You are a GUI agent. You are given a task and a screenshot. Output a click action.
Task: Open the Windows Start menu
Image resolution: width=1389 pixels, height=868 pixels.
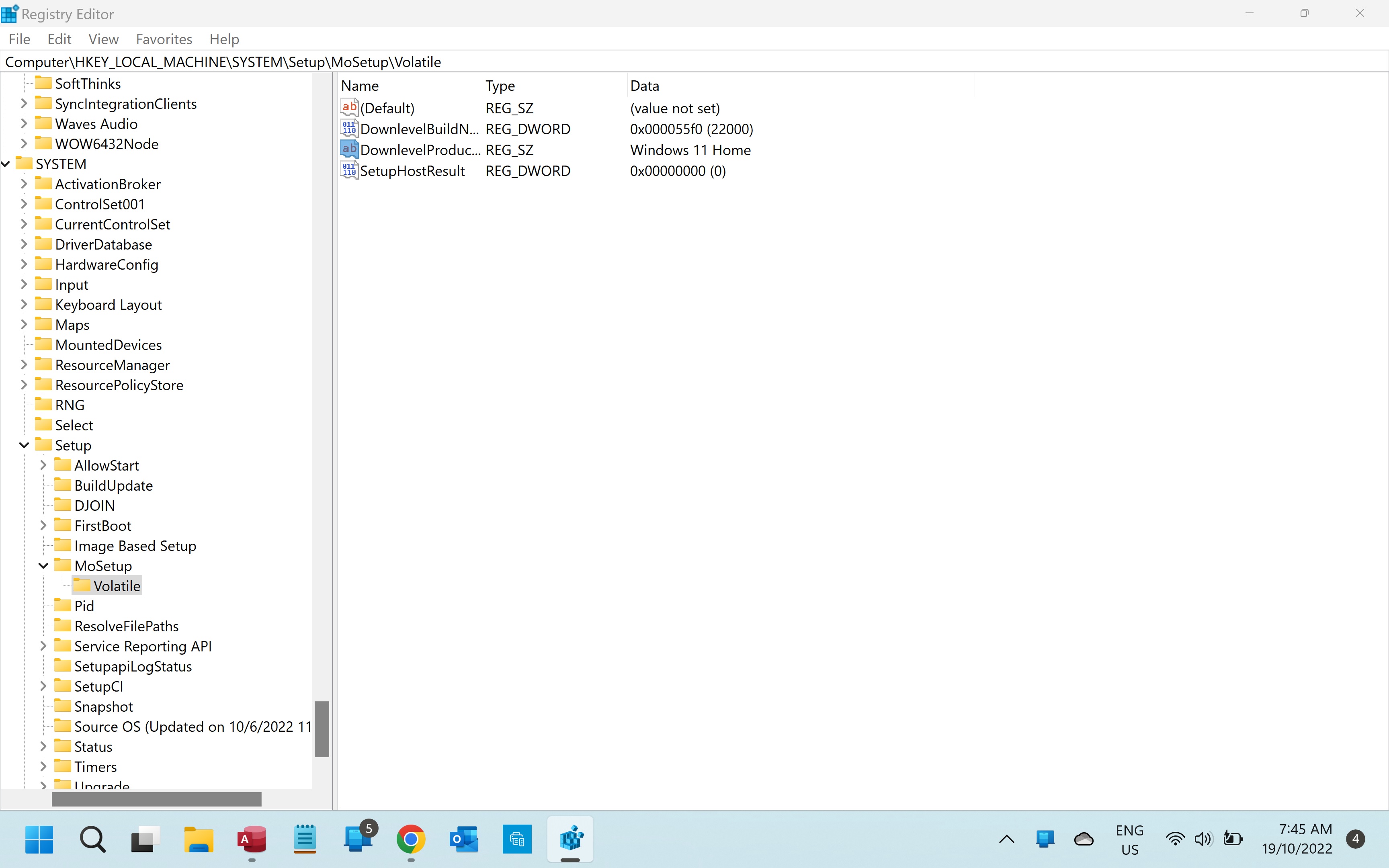[39, 839]
